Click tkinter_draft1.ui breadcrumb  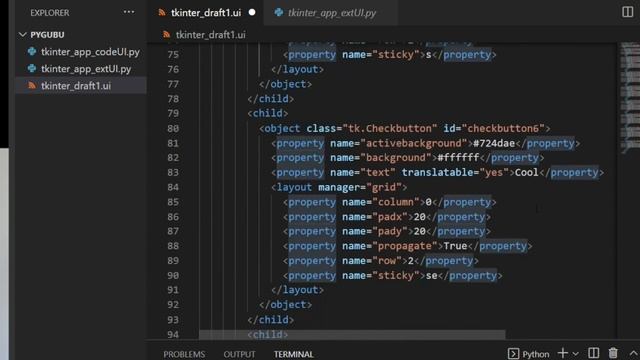coord(211,35)
